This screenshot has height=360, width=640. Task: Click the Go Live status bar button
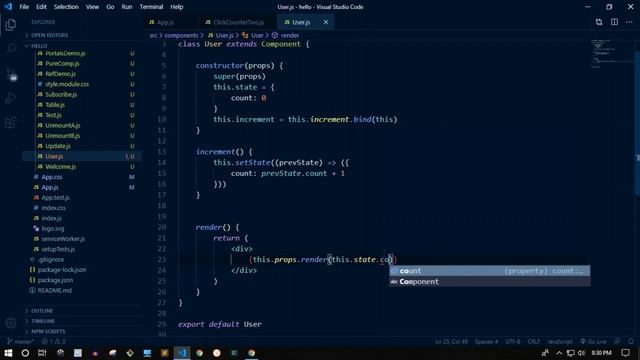(x=593, y=341)
